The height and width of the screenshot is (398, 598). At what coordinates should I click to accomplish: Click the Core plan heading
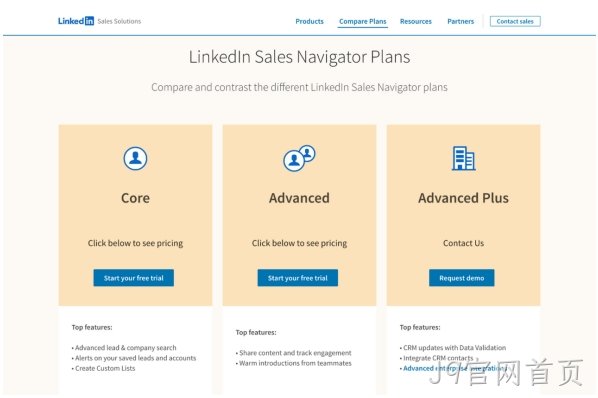(x=135, y=198)
